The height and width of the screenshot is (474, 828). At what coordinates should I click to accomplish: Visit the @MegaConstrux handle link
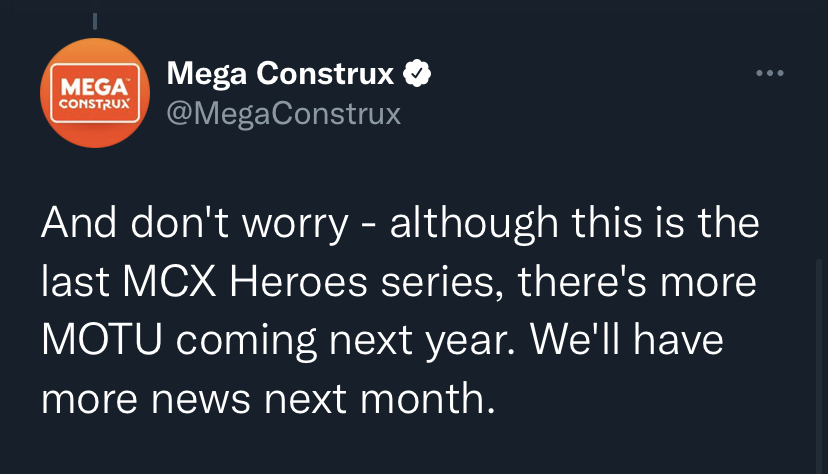(284, 113)
